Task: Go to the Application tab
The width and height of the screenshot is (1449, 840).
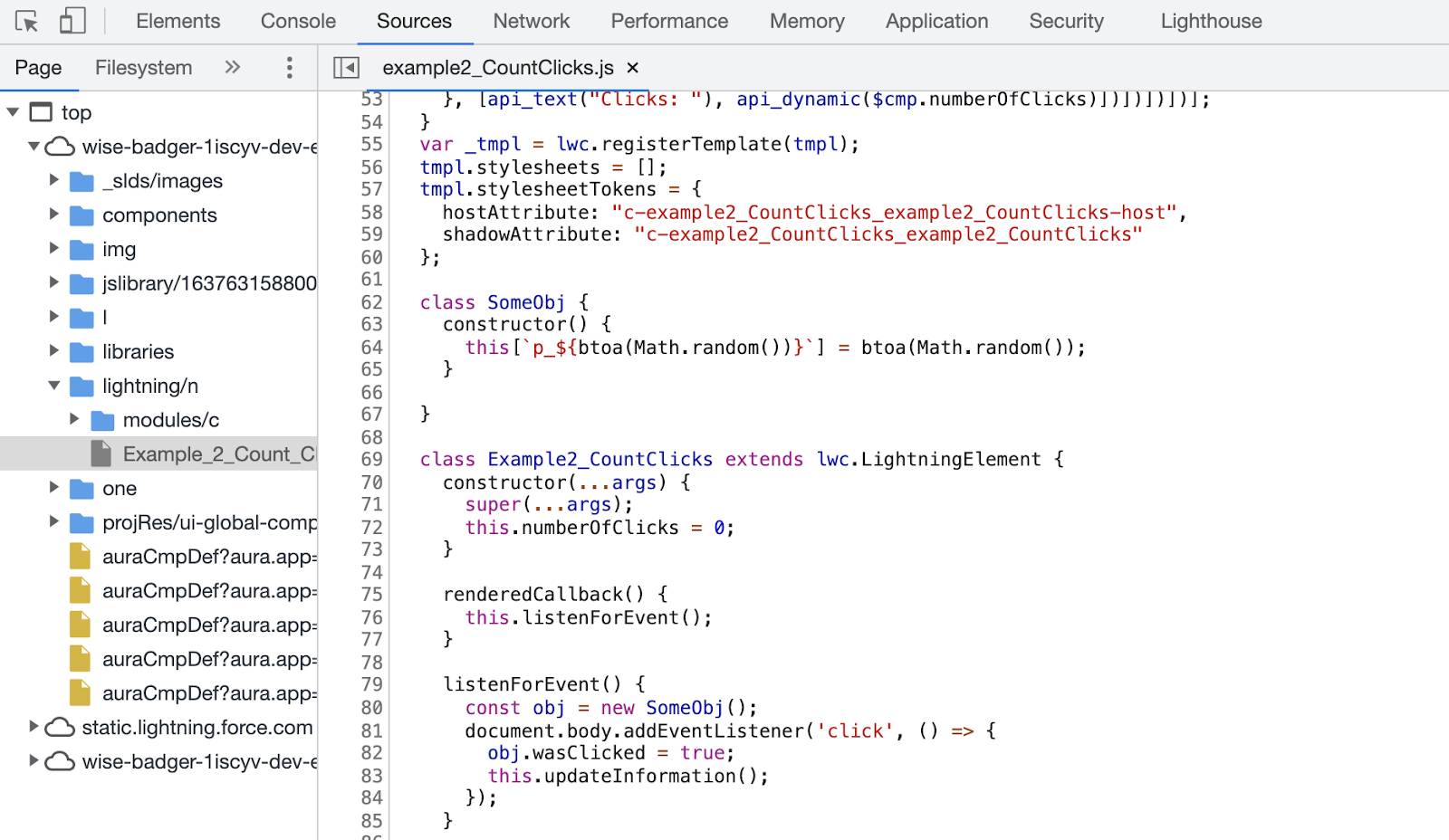Action: point(936,21)
